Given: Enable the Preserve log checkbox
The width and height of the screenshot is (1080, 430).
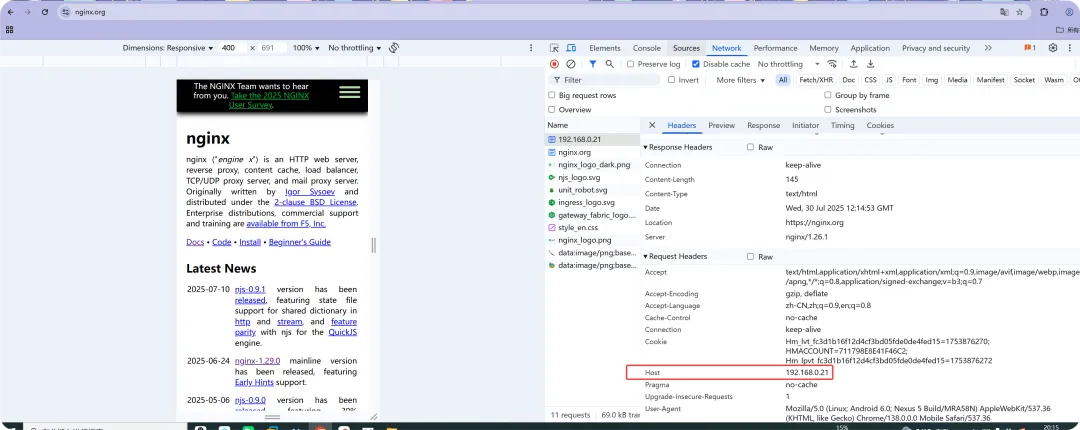Looking at the screenshot, I should coord(630,64).
